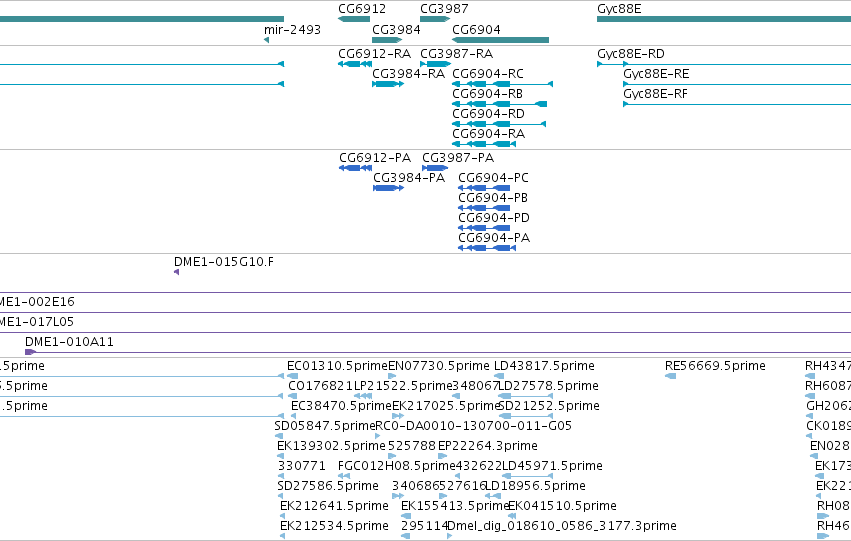The width and height of the screenshot is (851, 541).
Task: Click the CG3987 gene label
Action: pyautogui.click(x=444, y=9)
